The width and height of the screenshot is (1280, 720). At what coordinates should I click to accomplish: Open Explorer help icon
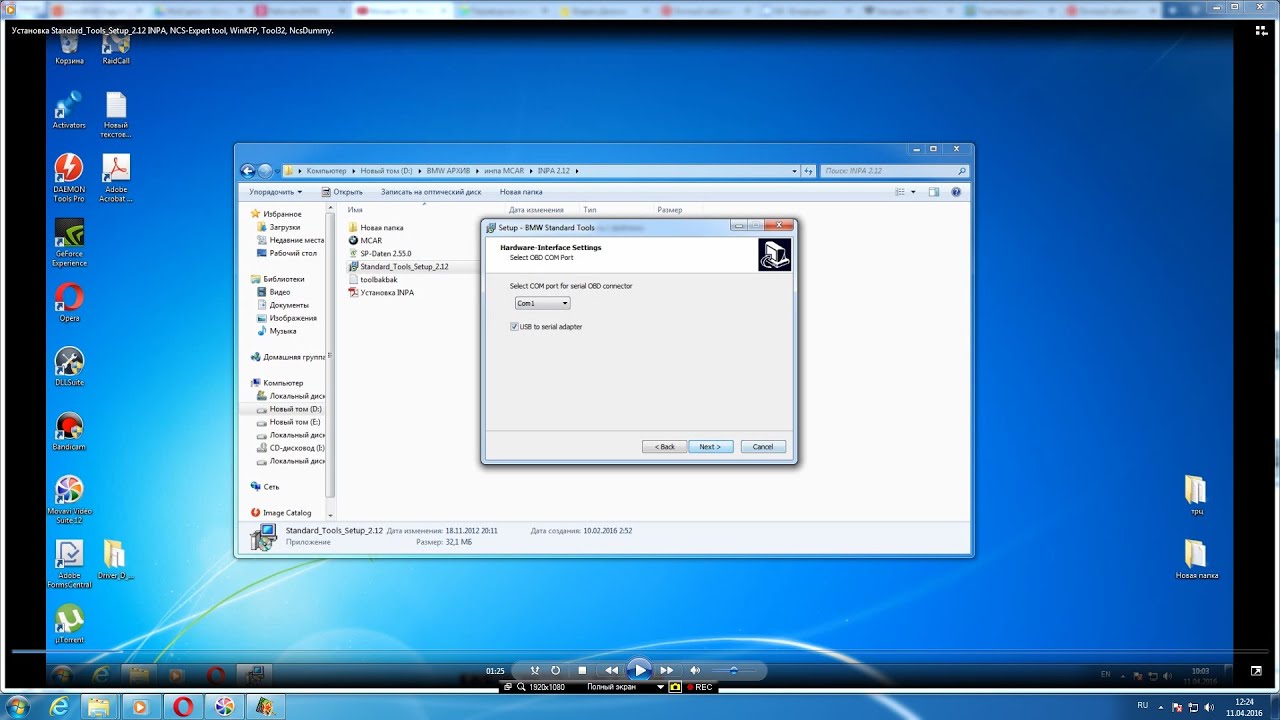pos(956,192)
